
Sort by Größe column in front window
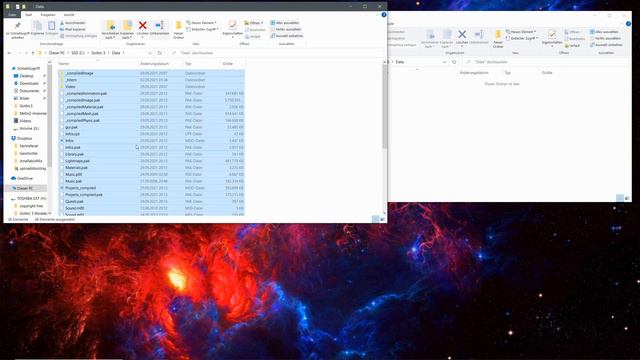228,64
